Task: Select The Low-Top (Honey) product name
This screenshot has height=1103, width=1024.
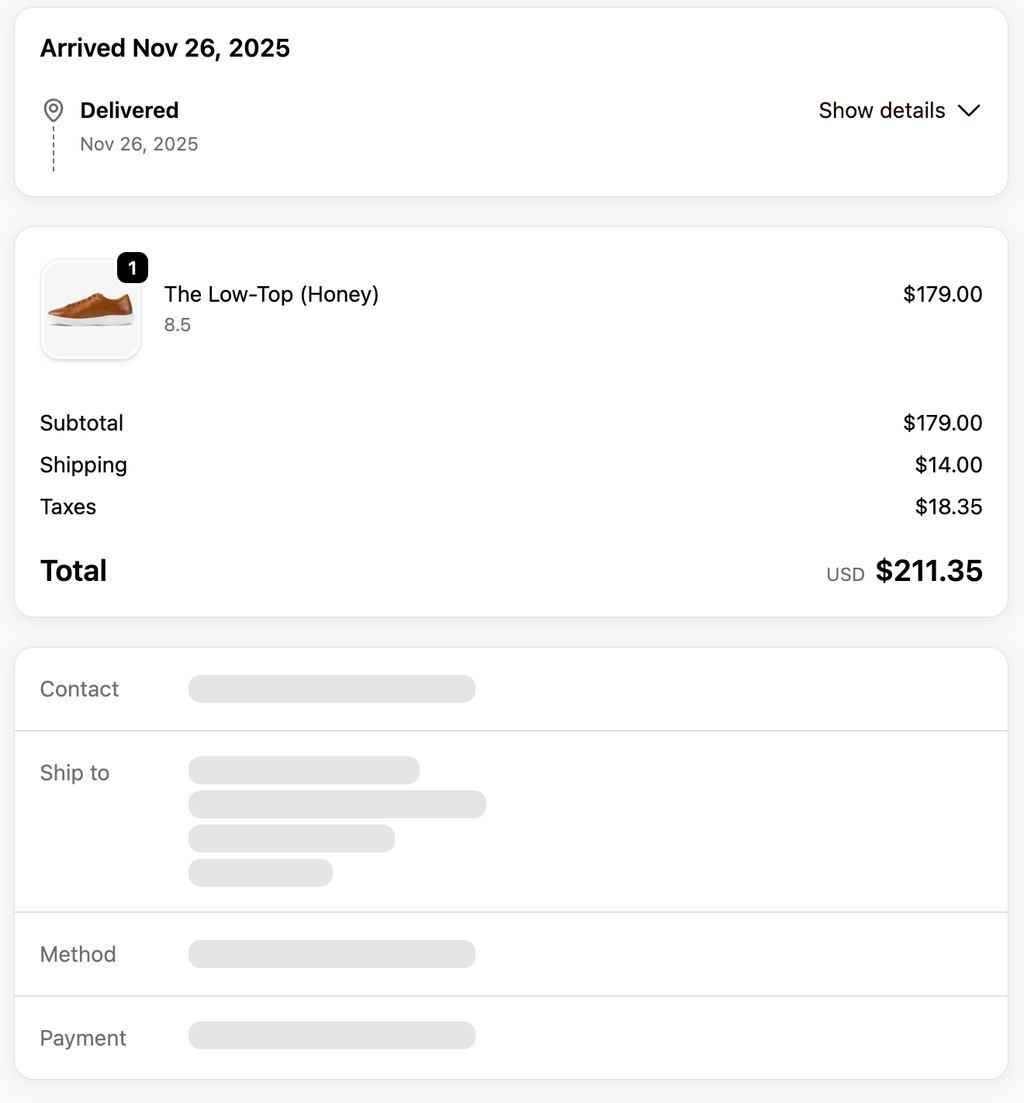Action: point(271,294)
